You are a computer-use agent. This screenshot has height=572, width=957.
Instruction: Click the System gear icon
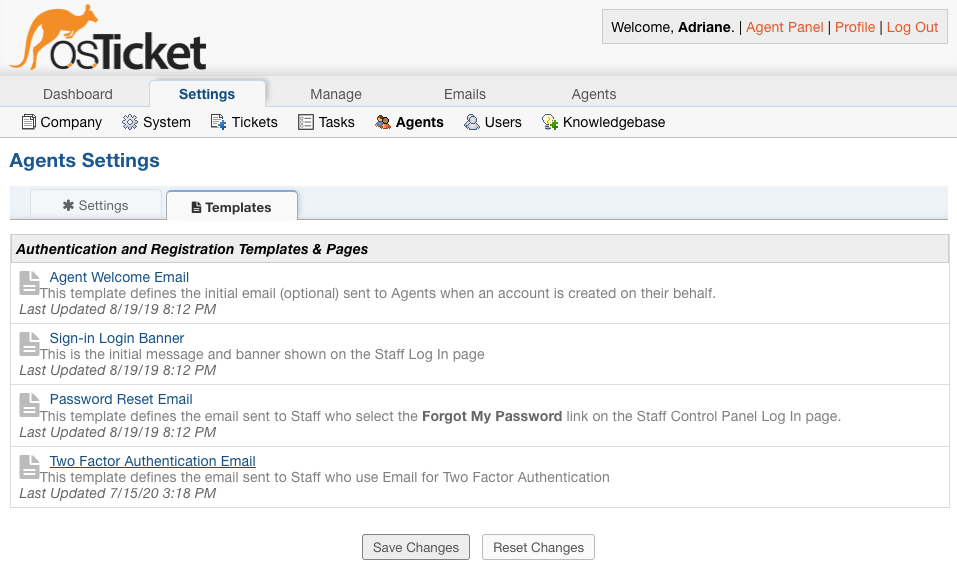130,122
